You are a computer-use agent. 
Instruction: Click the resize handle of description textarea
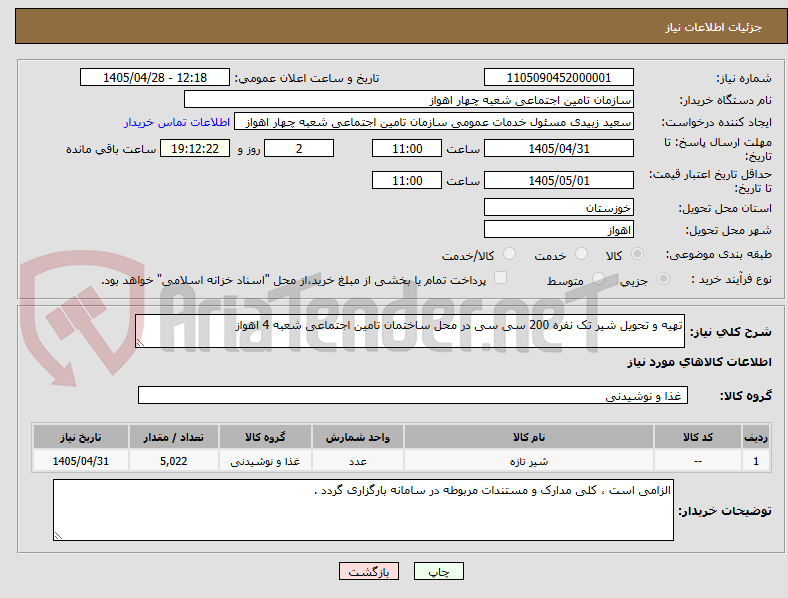coord(140,343)
